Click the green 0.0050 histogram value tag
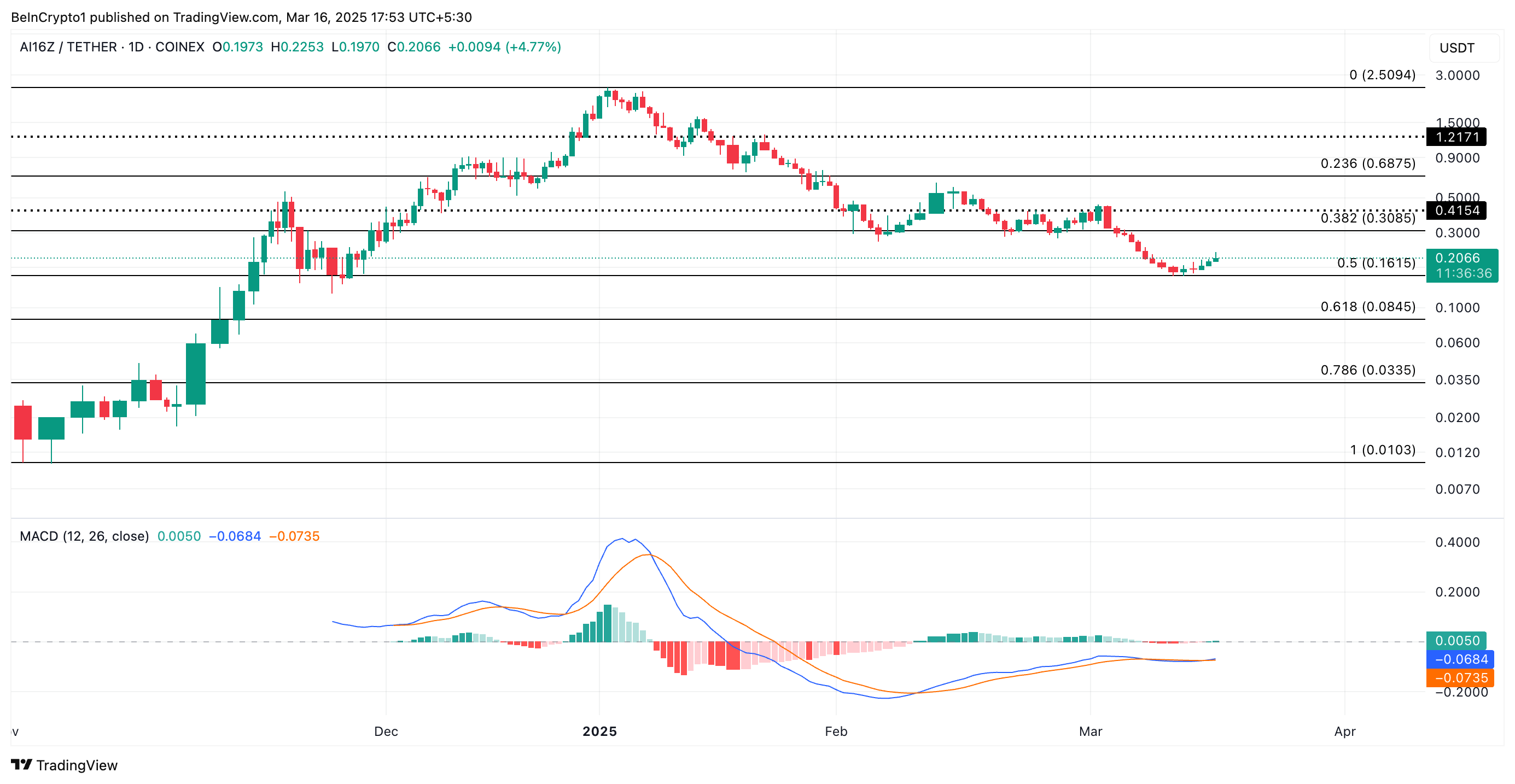This screenshot has height=784, width=1515. point(1456,641)
